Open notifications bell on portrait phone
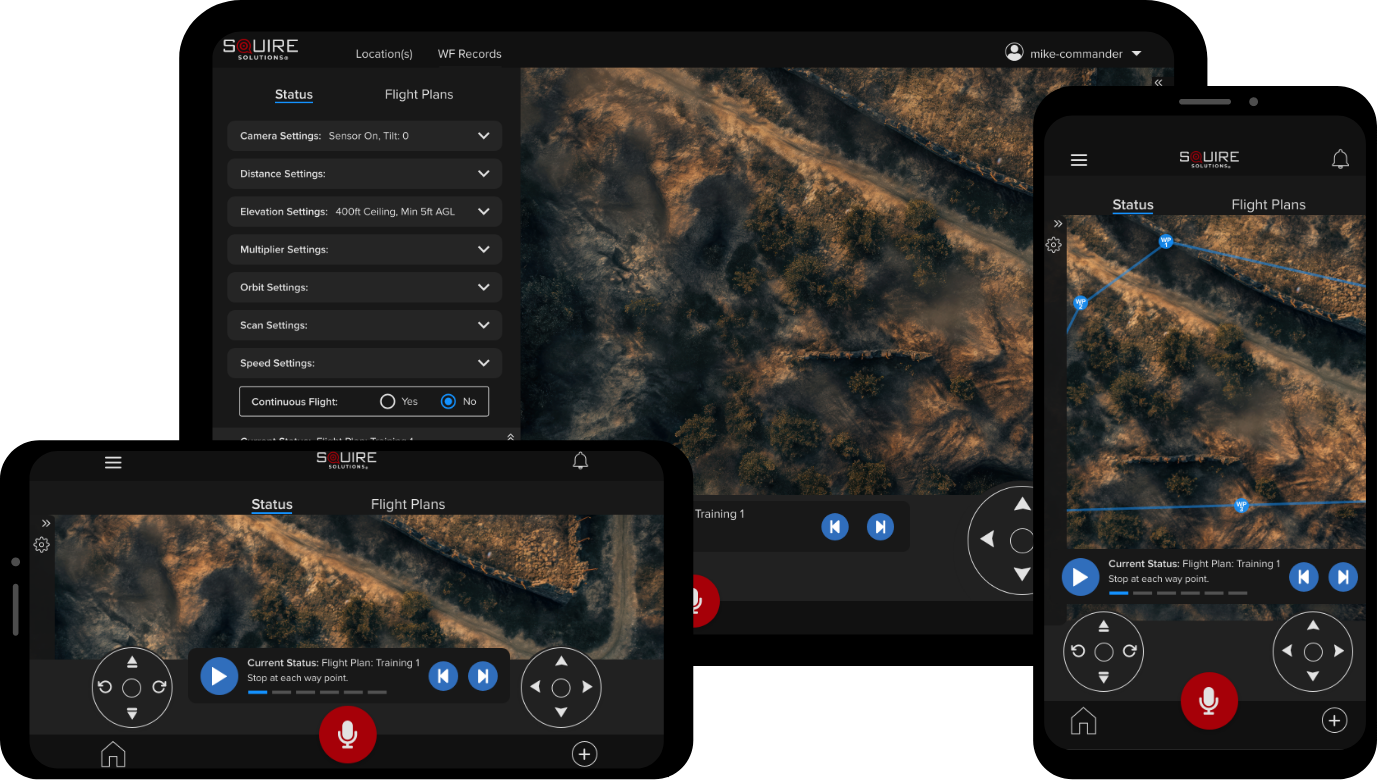Image resolution: width=1377 pixels, height=780 pixels. pyautogui.click(x=1341, y=159)
